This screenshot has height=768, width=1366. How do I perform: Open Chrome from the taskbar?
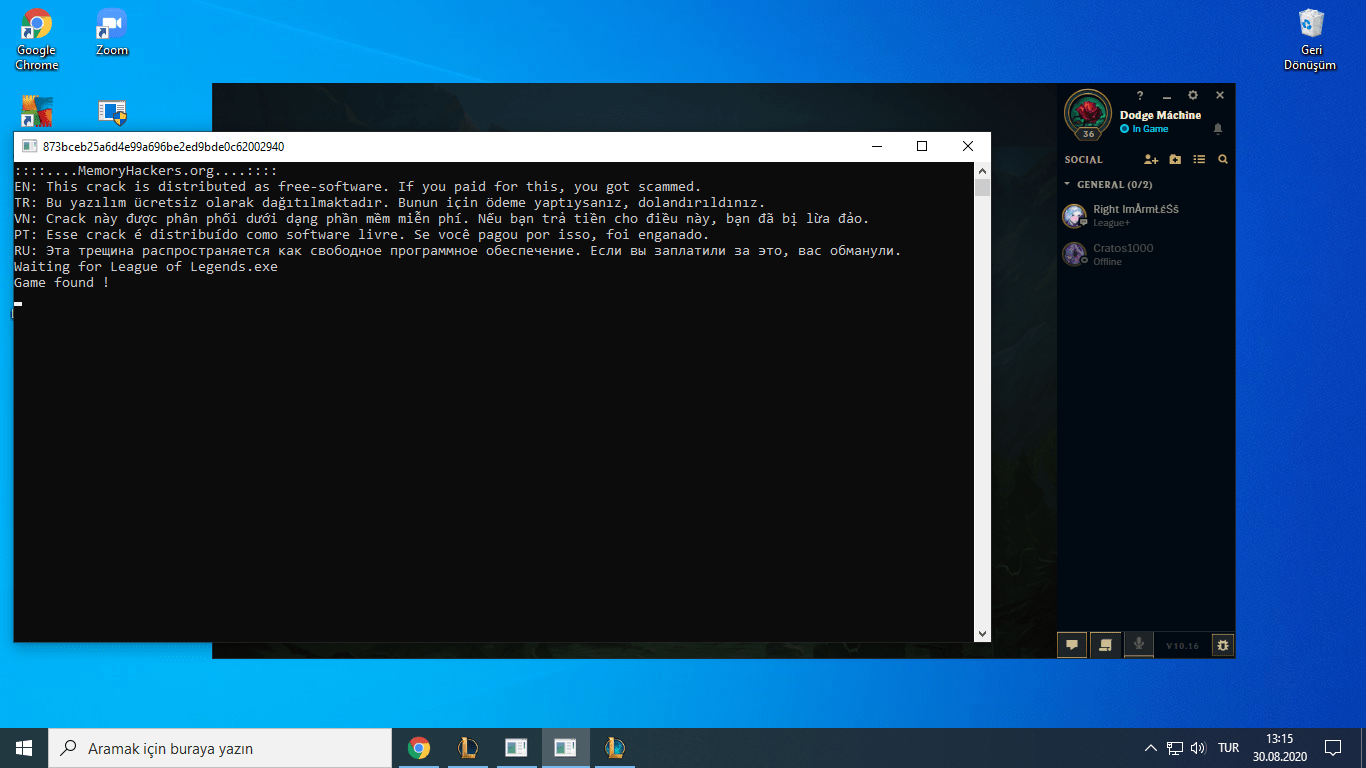pyautogui.click(x=419, y=748)
